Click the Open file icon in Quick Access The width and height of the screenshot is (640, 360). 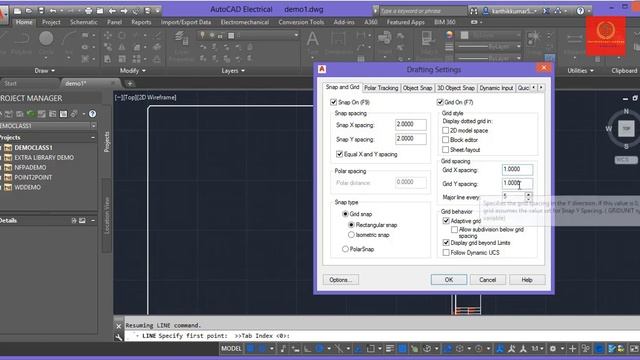(29, 11)
